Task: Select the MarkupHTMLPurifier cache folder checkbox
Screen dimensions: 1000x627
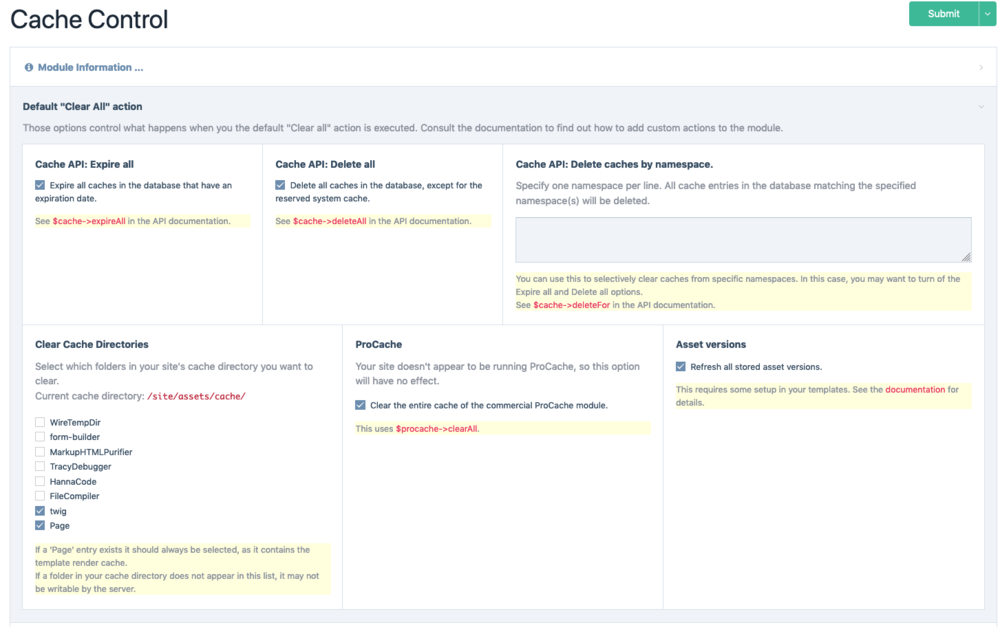Action: pyautogui.click(x=40, y=452)
